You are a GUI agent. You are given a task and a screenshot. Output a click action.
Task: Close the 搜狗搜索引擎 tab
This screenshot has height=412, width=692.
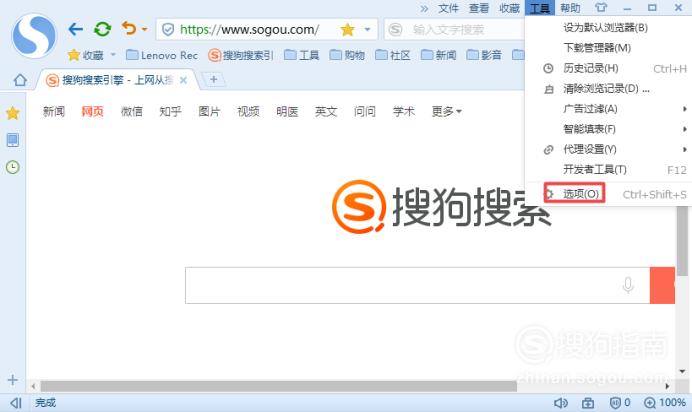184,80
